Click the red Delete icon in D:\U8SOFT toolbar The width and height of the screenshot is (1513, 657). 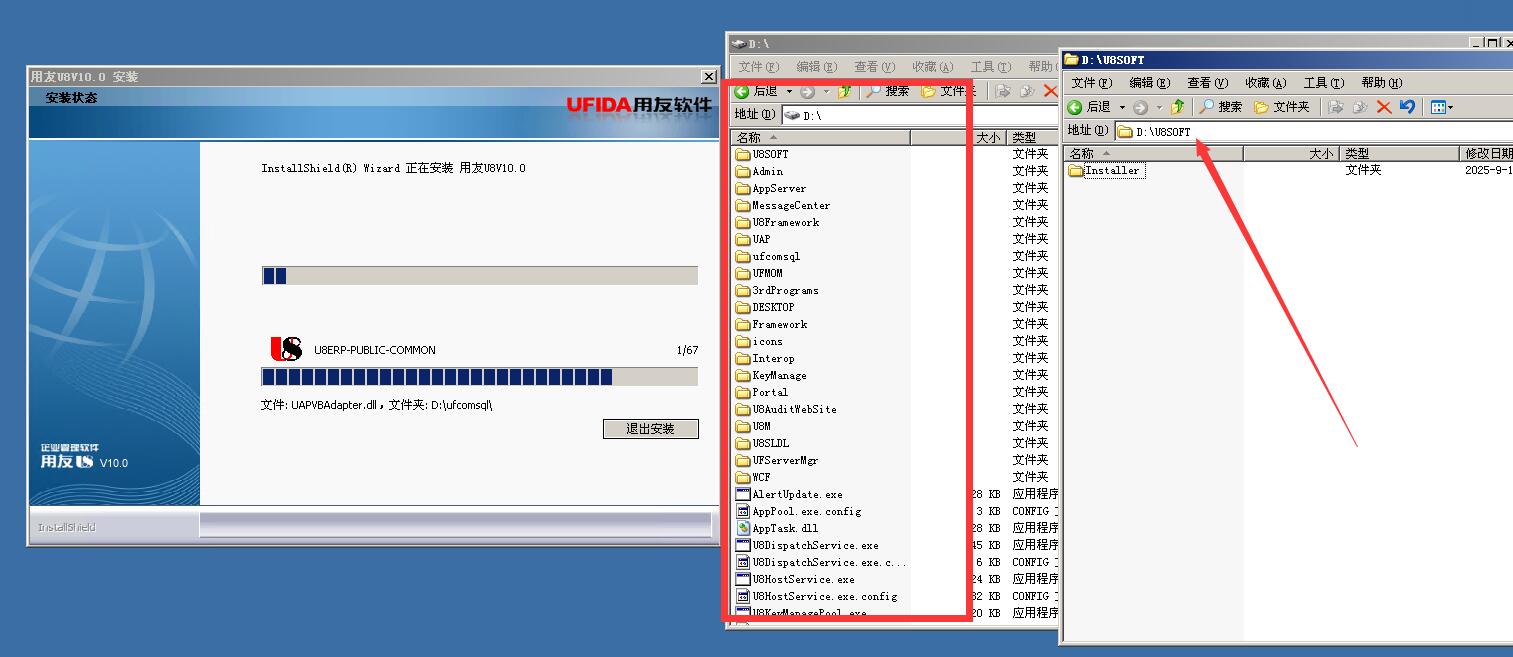1384,107
